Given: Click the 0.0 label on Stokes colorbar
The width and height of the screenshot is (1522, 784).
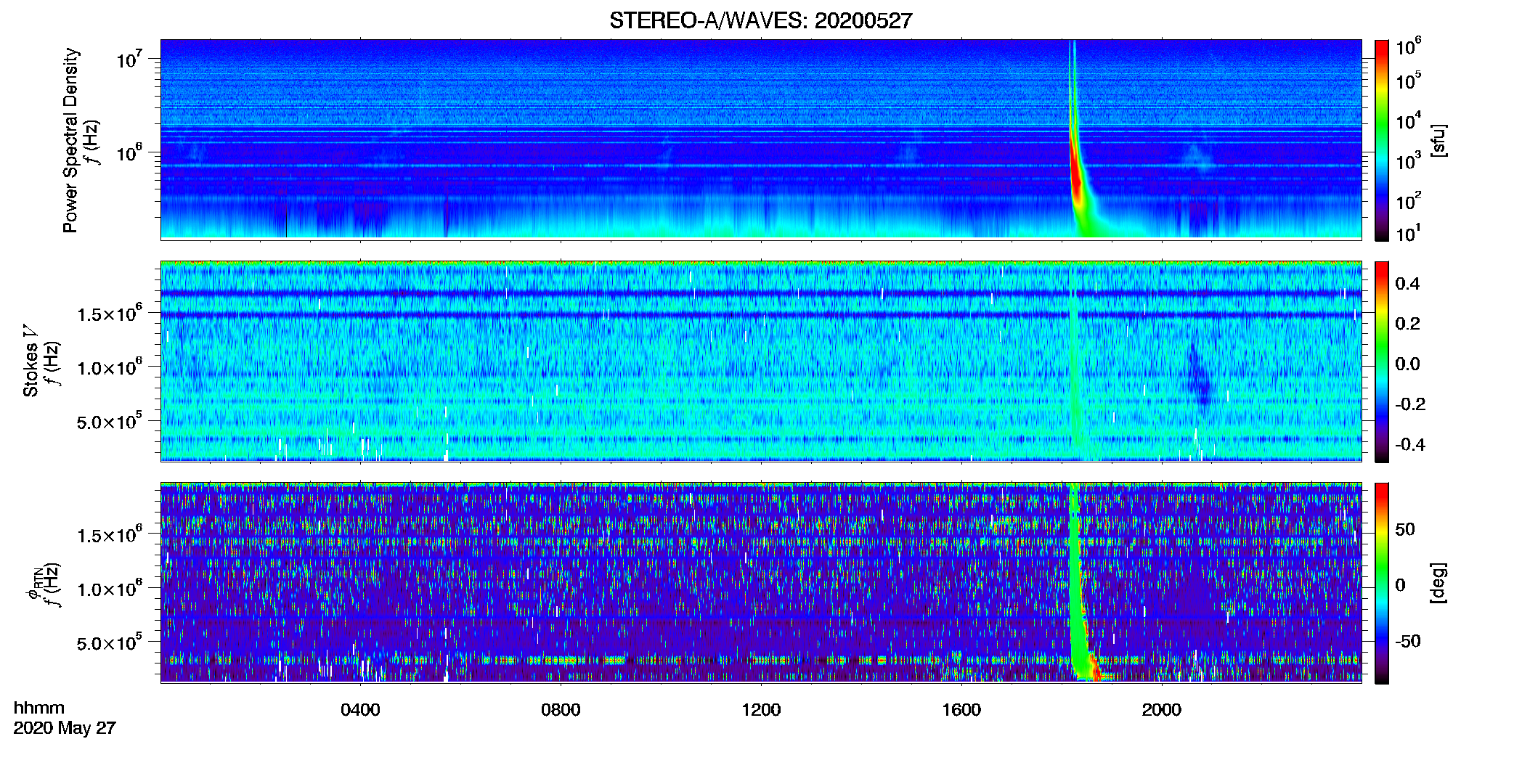Looking at the screenshot, I should pyautogui.click(x=1407, y=364).
